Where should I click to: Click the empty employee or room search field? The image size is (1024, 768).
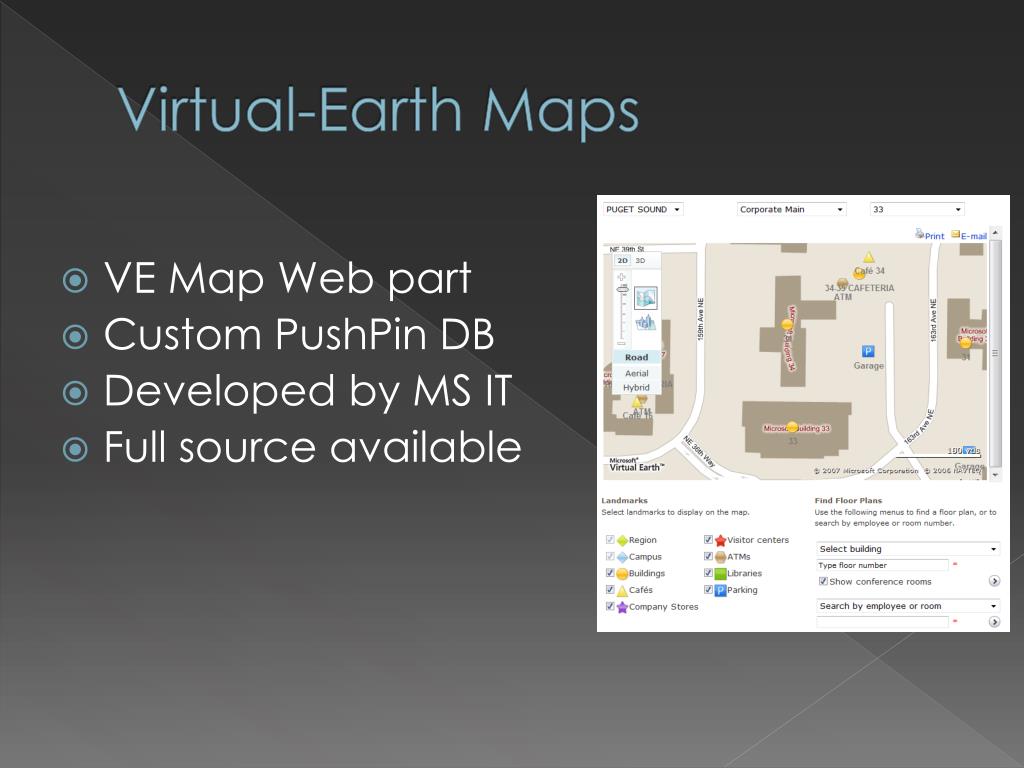pyautogui.click(x=882, y=622)
